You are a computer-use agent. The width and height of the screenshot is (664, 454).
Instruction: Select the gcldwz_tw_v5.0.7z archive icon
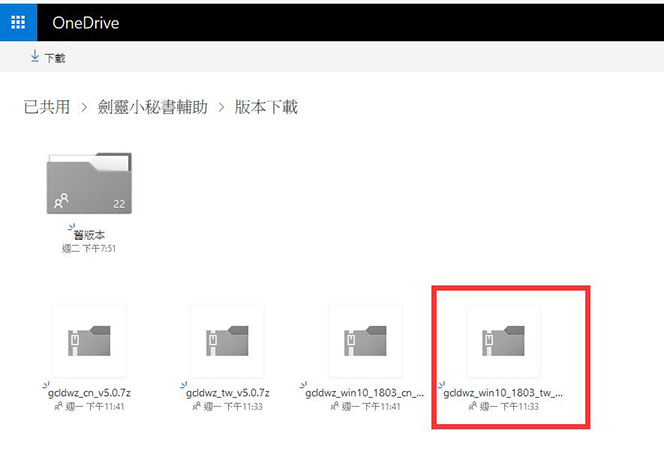pyautogui.click(x=226, y=341)
